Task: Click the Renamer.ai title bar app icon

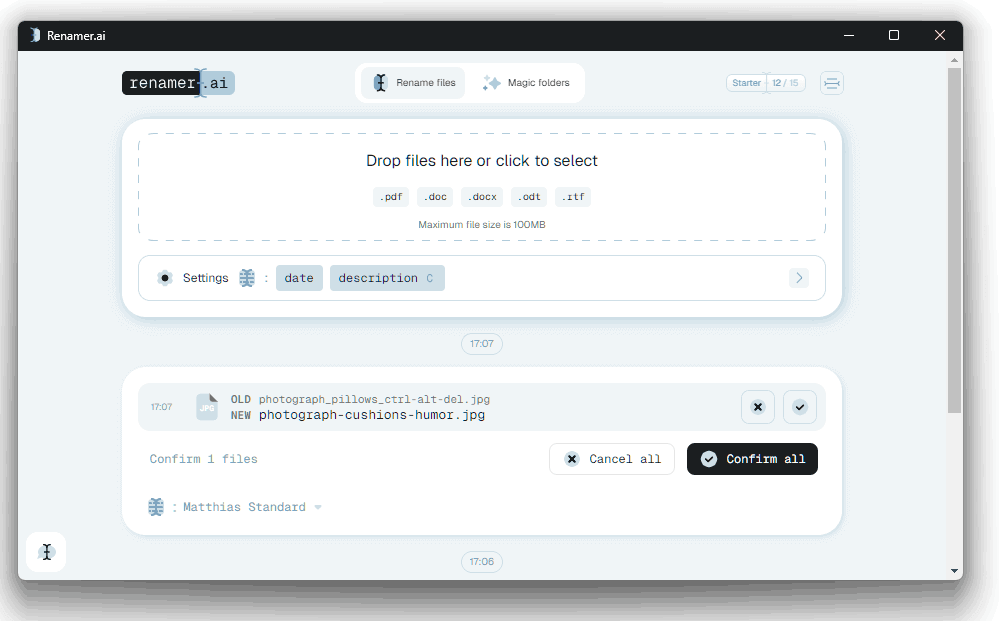Action: (35, 35)
